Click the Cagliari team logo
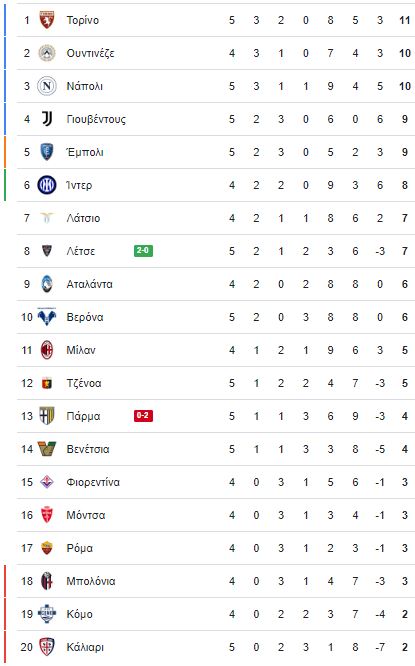Viewport: 415px width, 666px height. 47,647
